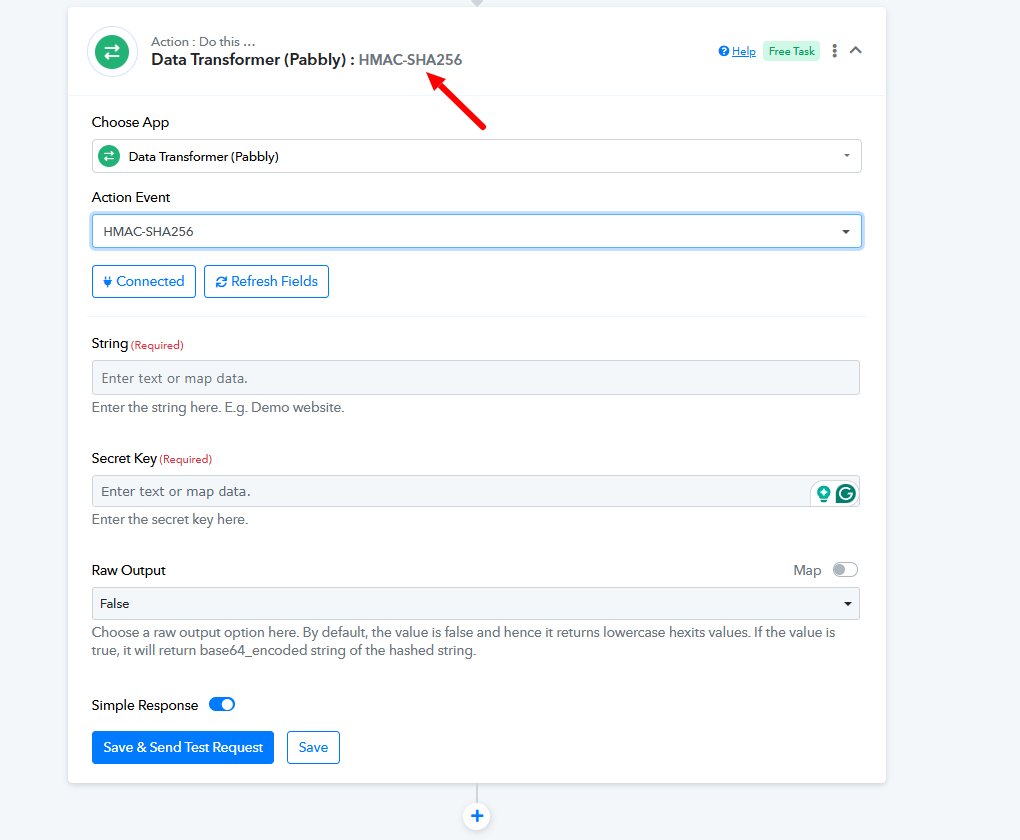Add a new step with plus icon

click(x=477, y=816)
